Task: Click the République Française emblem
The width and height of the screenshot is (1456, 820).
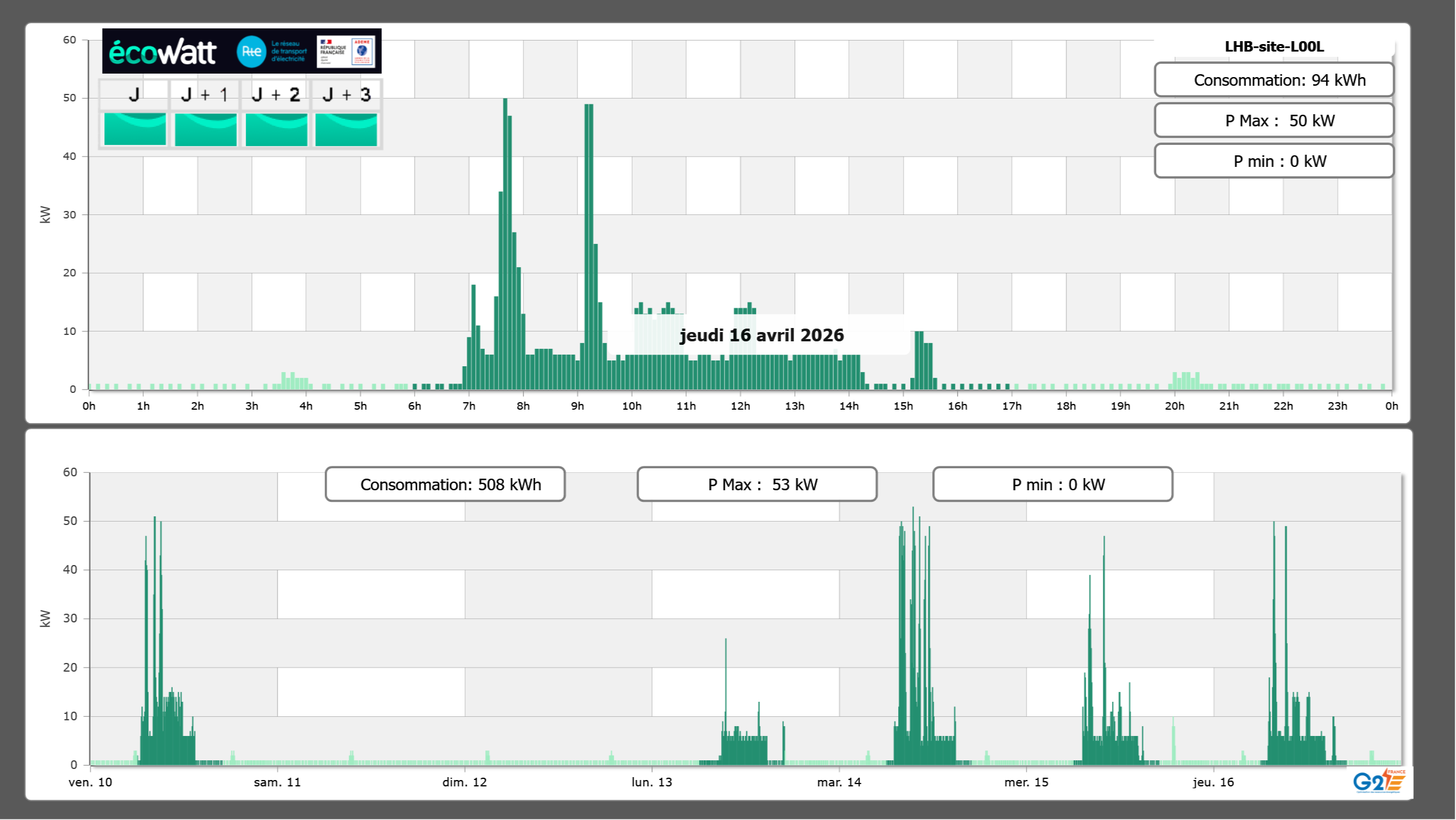Action: click(332, 51)
